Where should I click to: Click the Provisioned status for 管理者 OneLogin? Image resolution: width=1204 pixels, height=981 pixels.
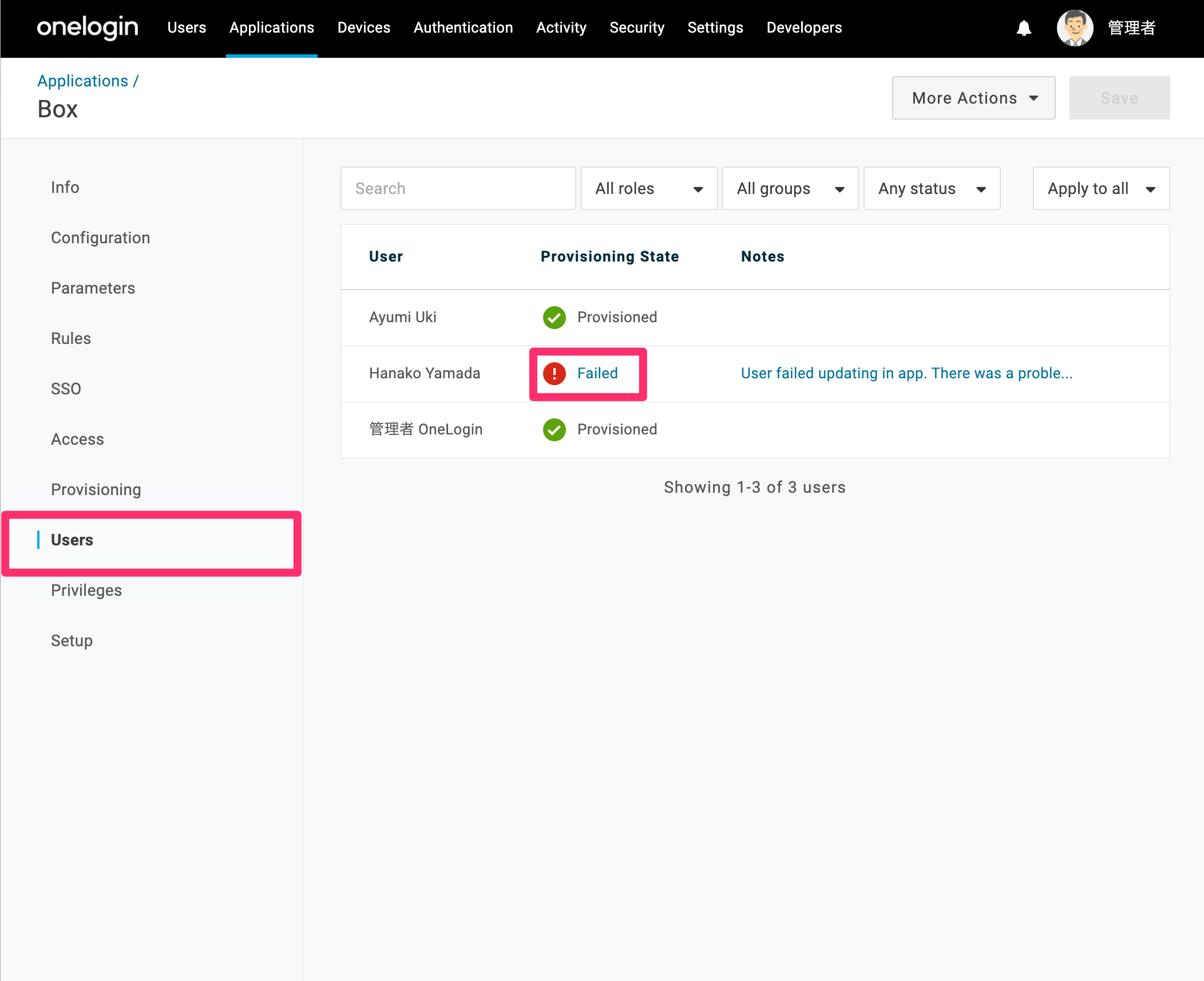click(617, 429)
